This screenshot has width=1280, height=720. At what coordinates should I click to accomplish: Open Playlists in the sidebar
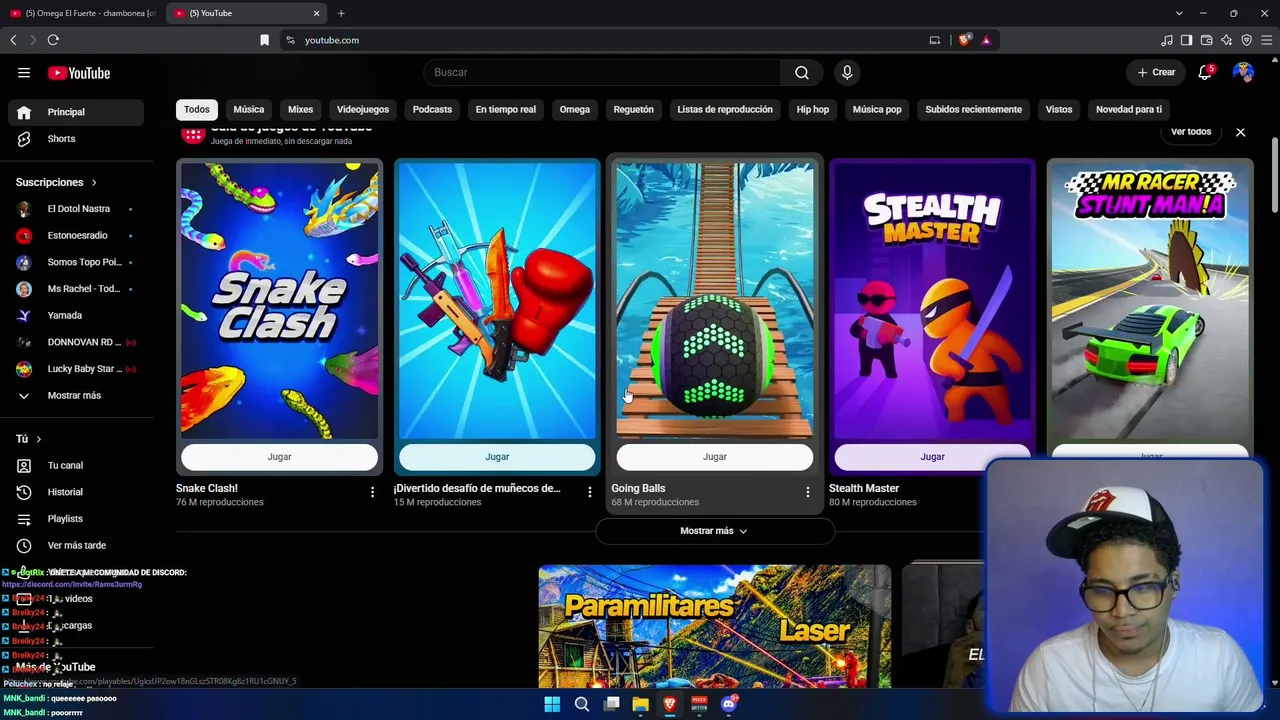click(76, 519)
